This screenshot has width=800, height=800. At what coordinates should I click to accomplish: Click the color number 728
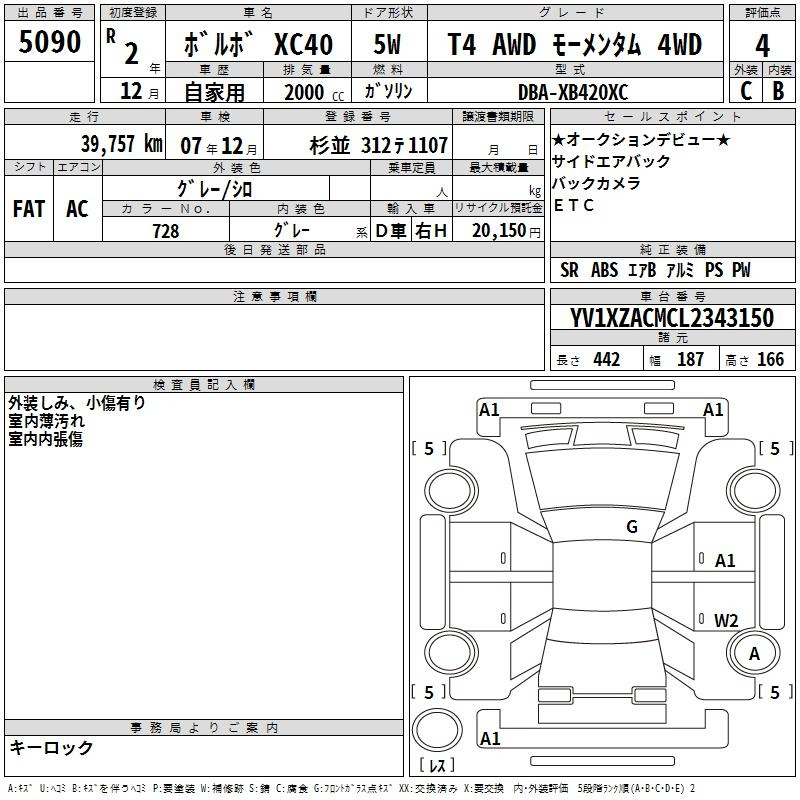(x=166, y=231)
